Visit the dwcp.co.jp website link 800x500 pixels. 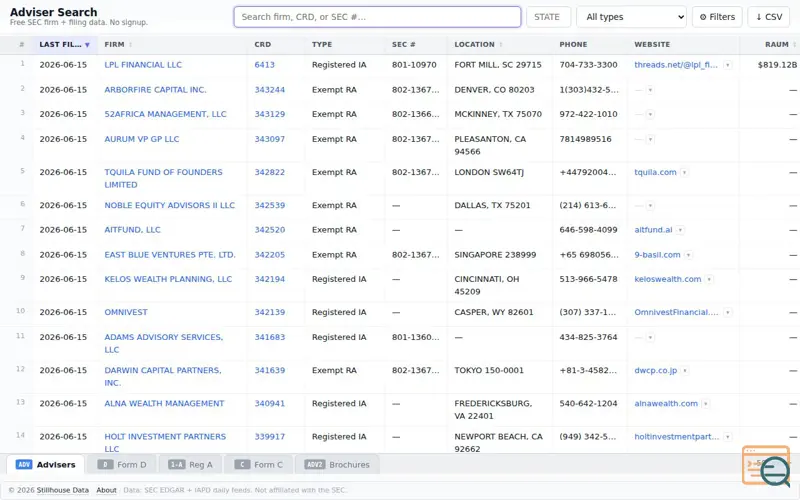[x=656, y=370]
